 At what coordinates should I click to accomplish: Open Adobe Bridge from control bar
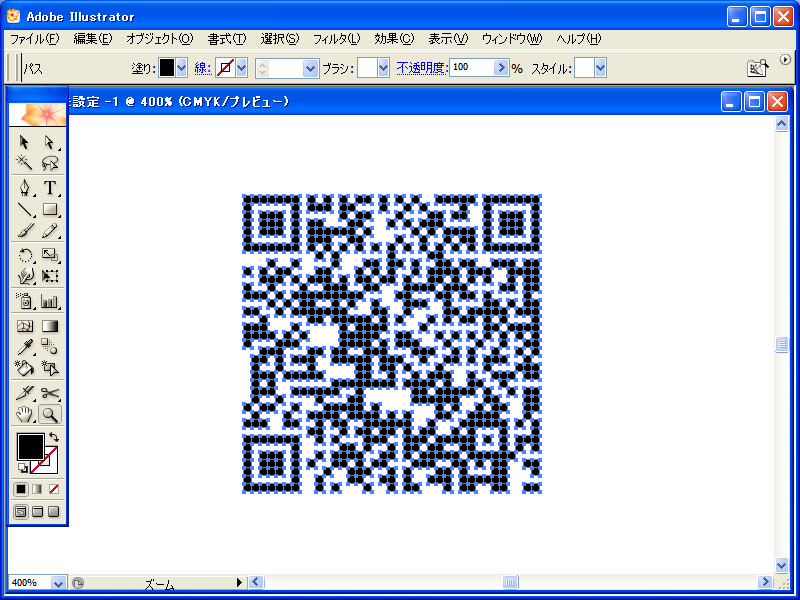tap(758, 68)
